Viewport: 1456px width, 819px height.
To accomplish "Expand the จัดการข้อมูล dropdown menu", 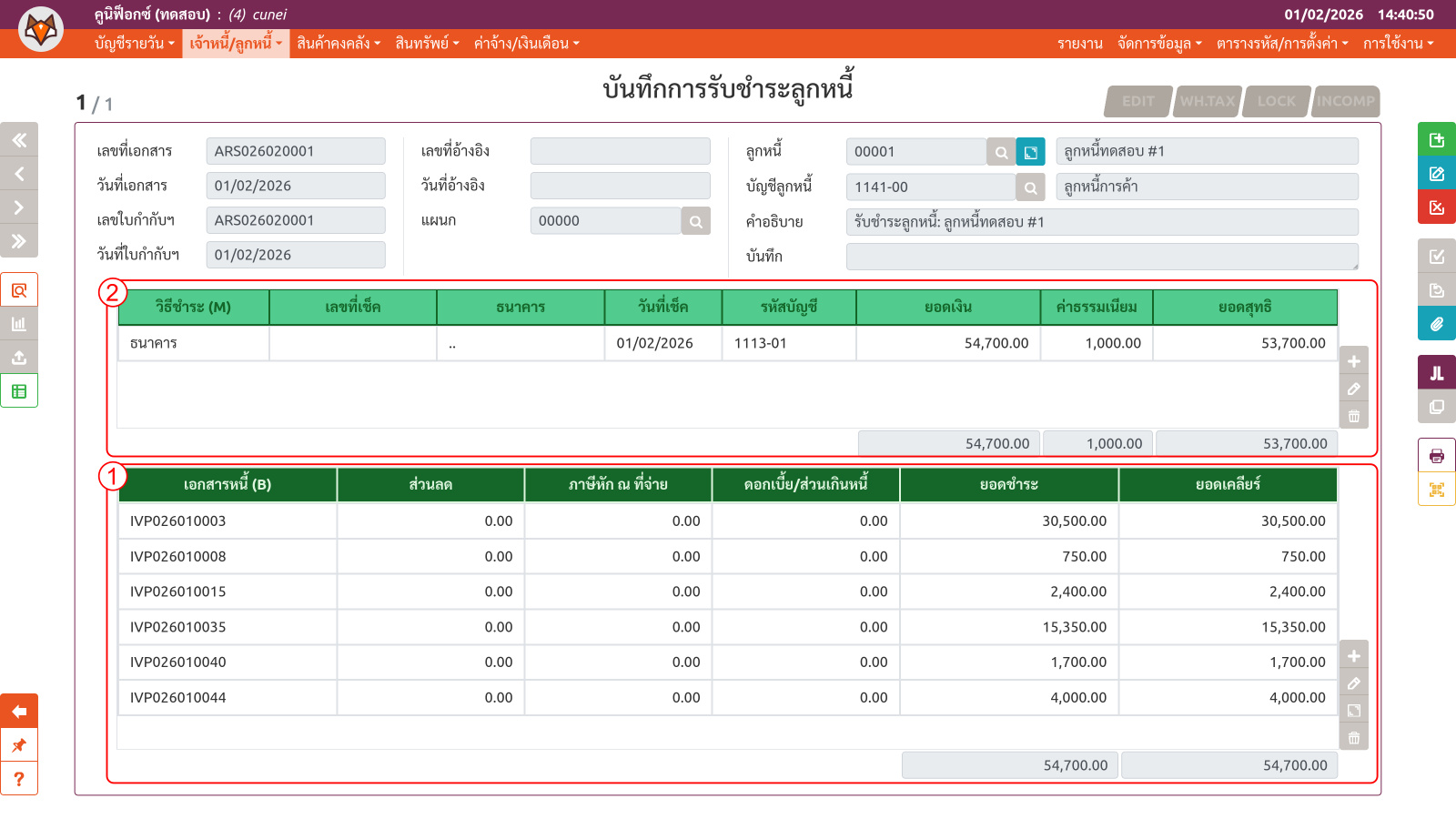I will [x=1158, y=44].
